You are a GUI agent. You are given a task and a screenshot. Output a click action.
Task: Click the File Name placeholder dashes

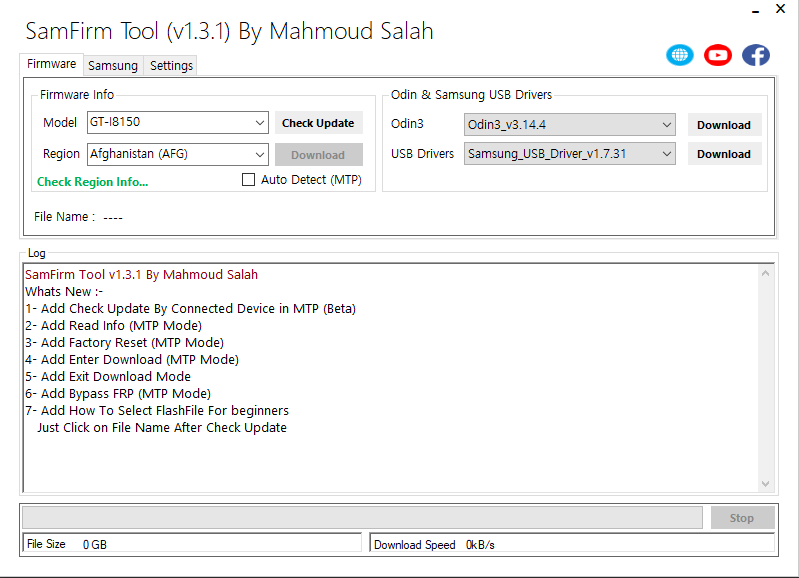[113, 218]
